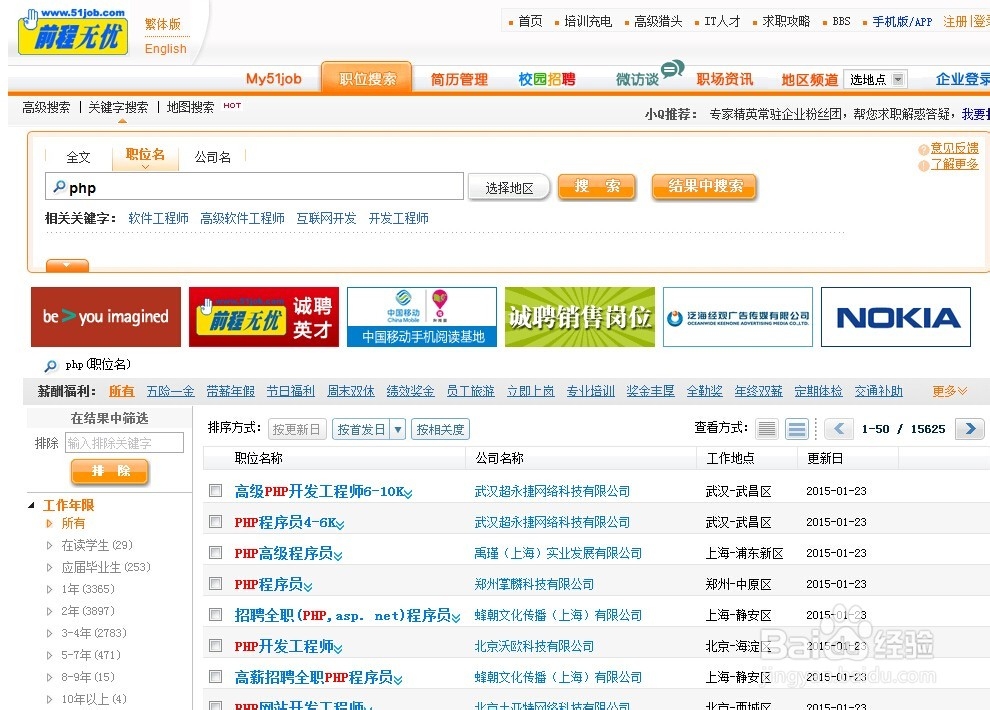Screen dimensions: 990x710
Task: Switch to 公司名 search tab
Action: pyautogui.click(x=213, y=157)
